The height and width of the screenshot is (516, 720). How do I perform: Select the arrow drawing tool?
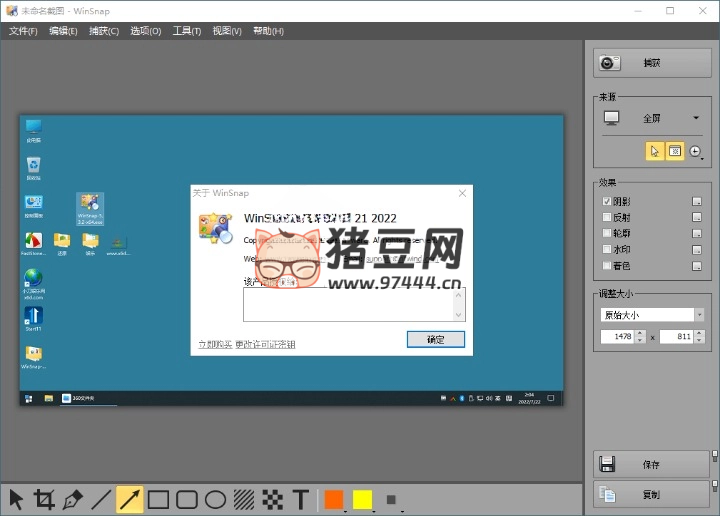(x=130, y=499)
